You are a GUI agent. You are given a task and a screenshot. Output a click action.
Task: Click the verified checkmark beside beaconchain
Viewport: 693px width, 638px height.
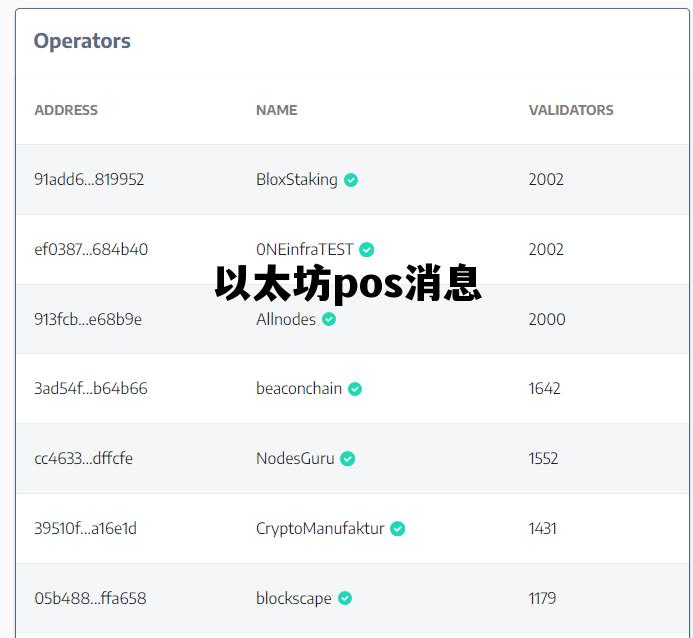pos(355,389)
